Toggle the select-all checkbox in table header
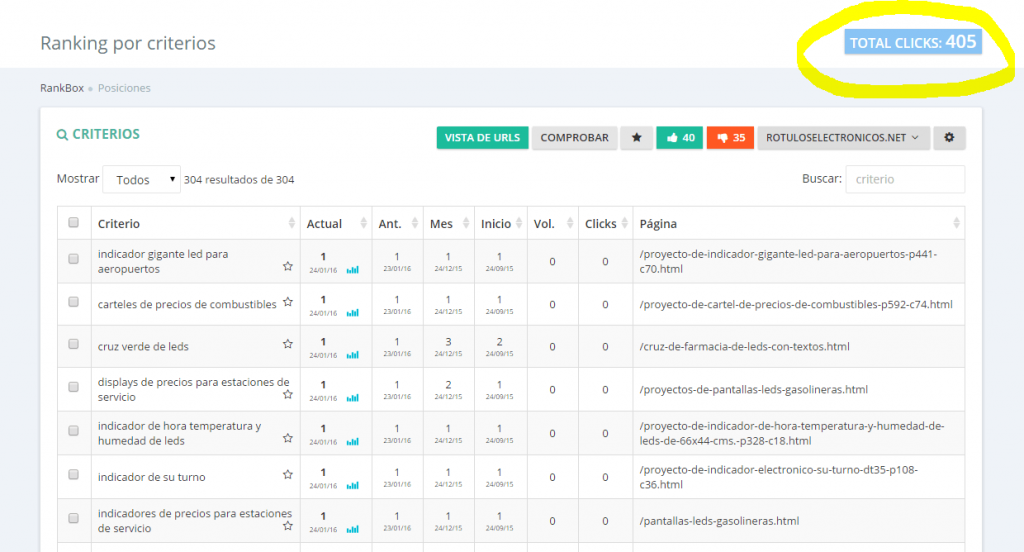Viewport: 1024px width, 552px height. click(73, 223)
